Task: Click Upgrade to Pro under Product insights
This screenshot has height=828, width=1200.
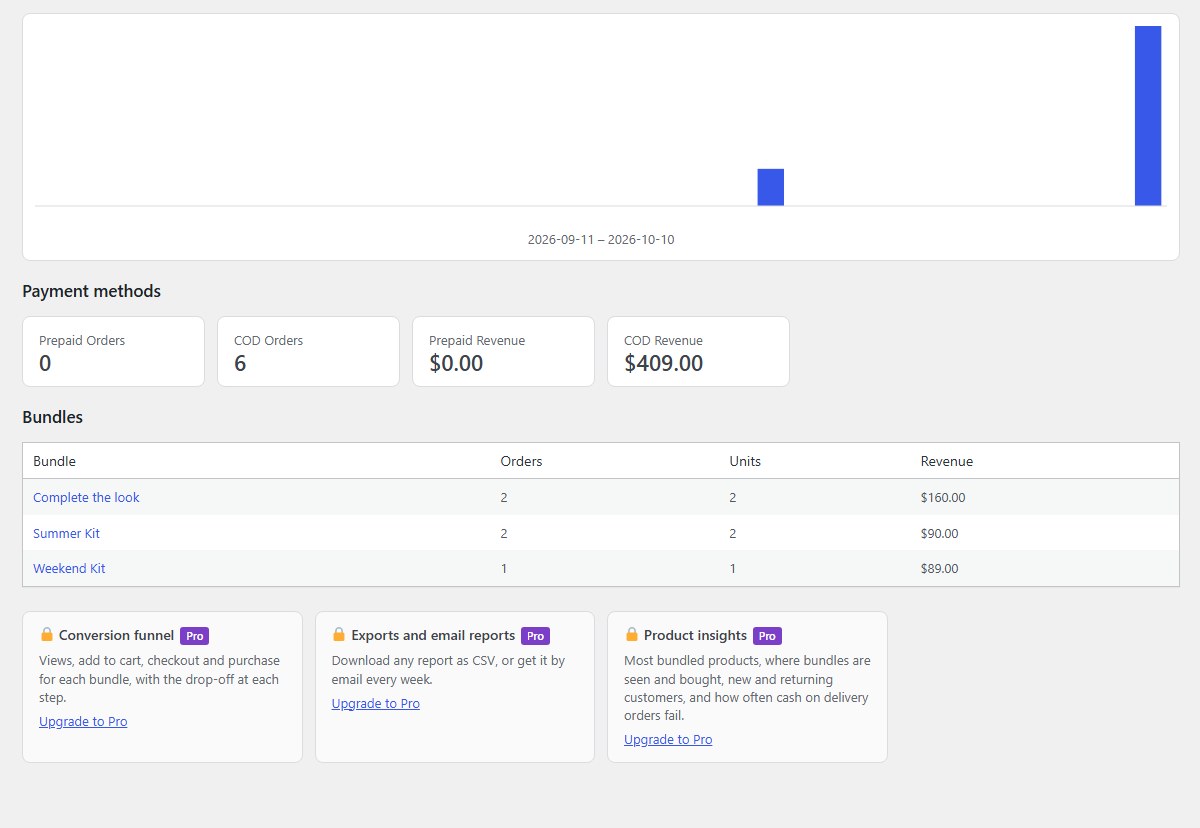Action: click(x=668, y=739)
